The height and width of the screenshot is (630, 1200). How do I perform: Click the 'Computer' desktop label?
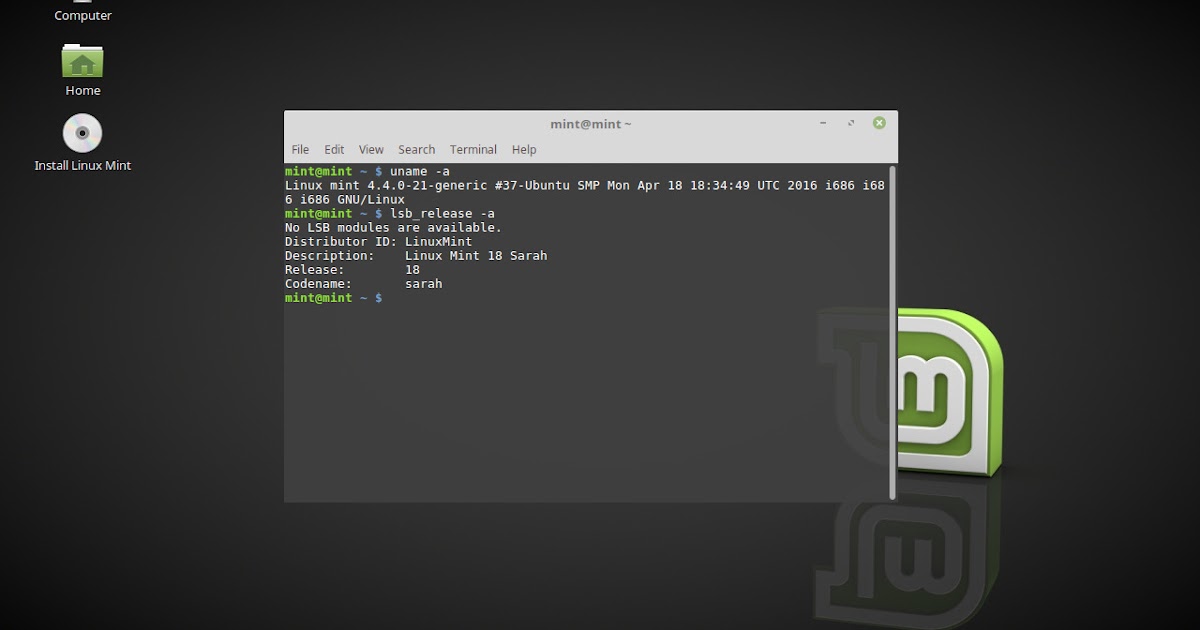[83, 16]
